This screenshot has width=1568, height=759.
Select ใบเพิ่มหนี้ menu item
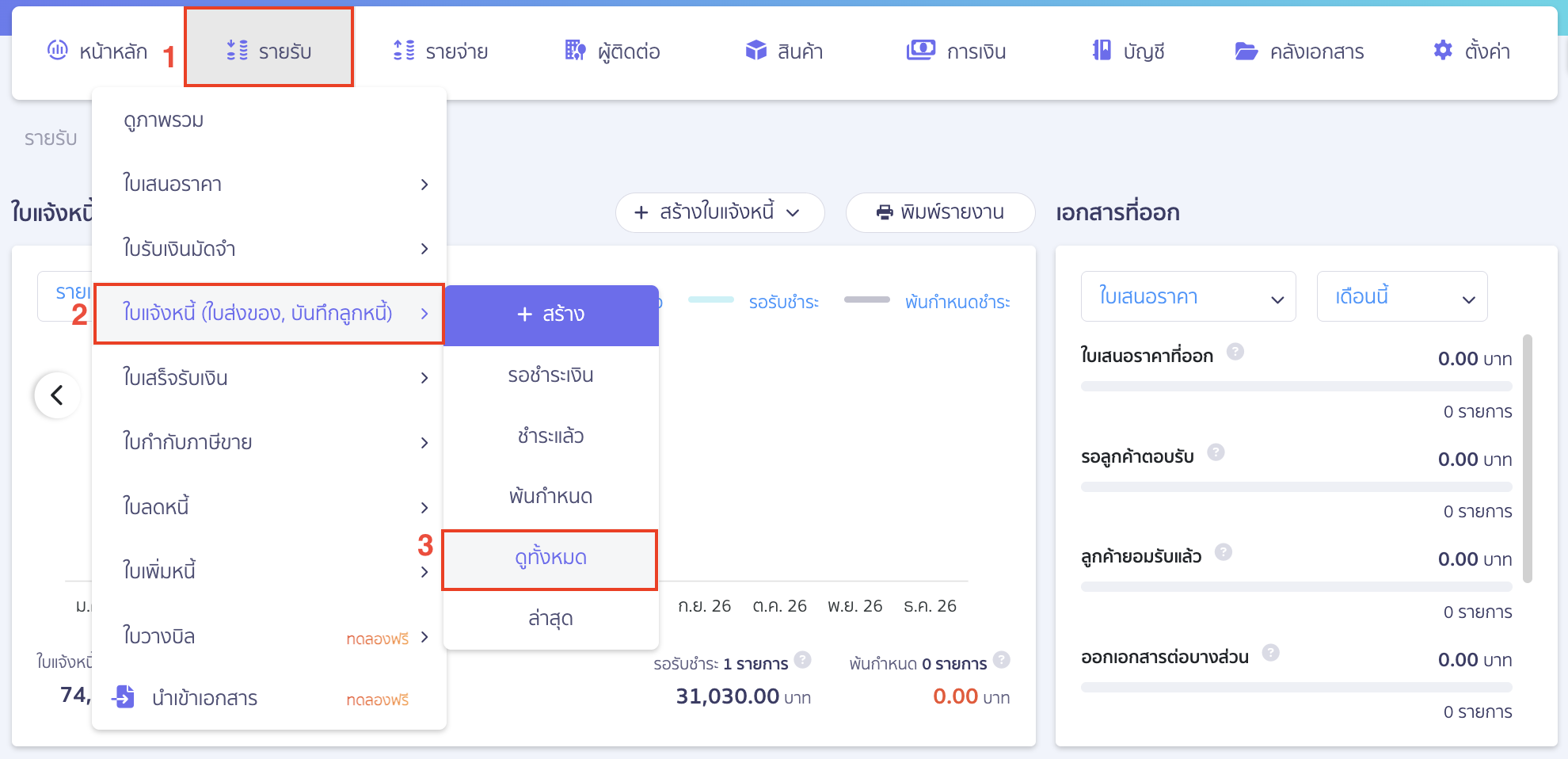(269, 571)
